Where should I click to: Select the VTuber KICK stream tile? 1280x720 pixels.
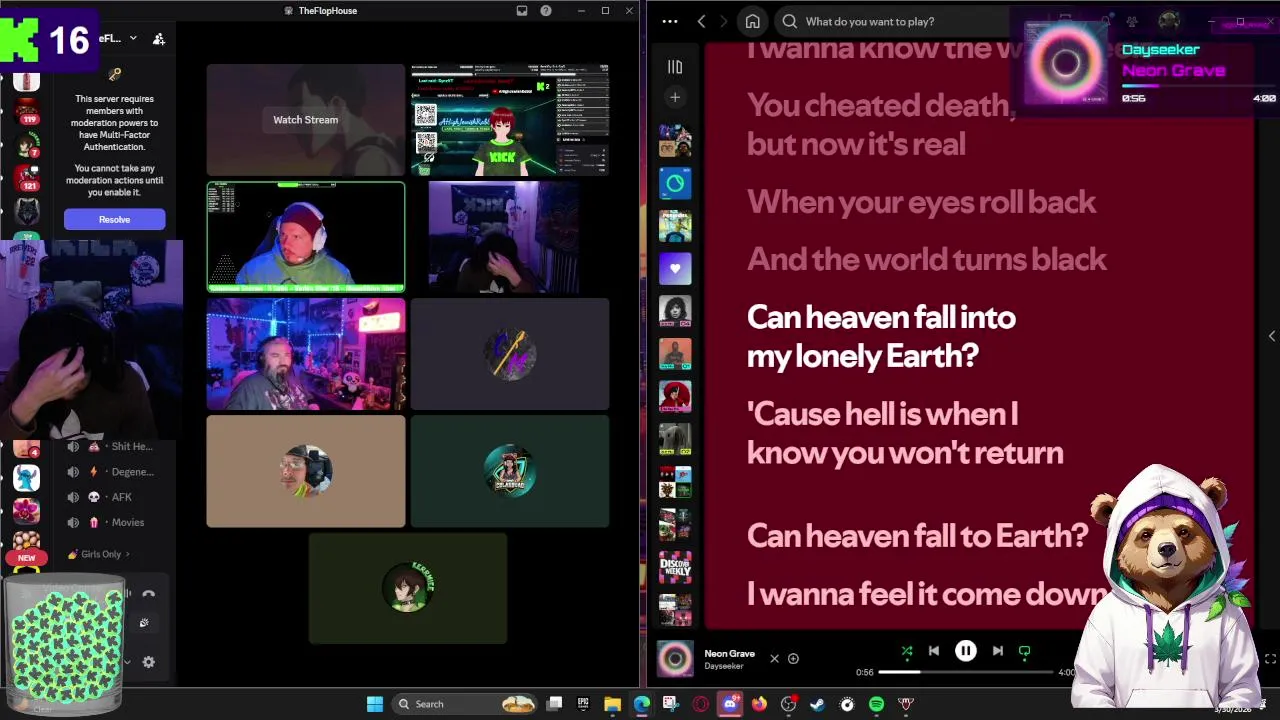tap(510, 120)
